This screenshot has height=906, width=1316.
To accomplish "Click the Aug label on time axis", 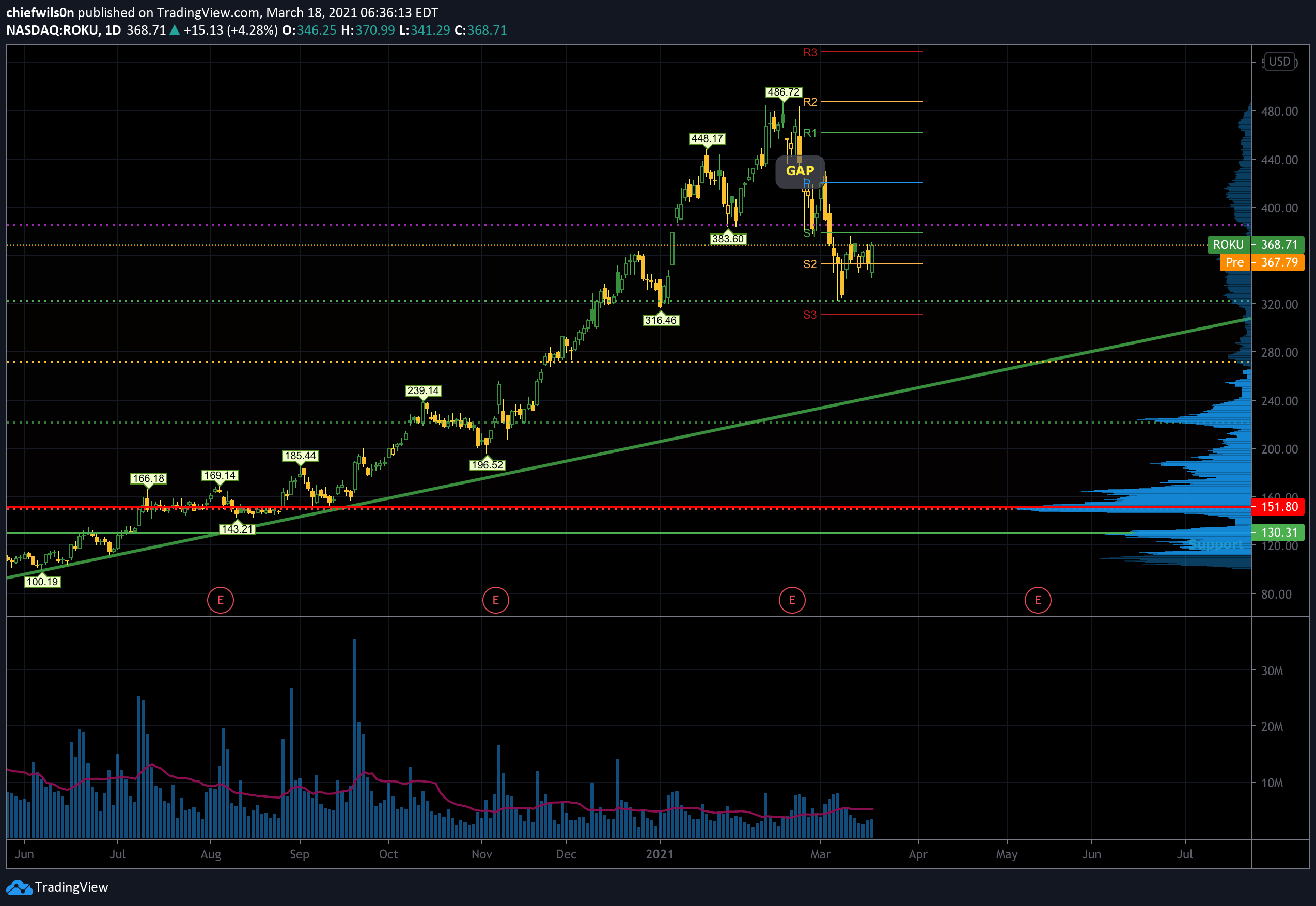I will (x=211, y=854).
